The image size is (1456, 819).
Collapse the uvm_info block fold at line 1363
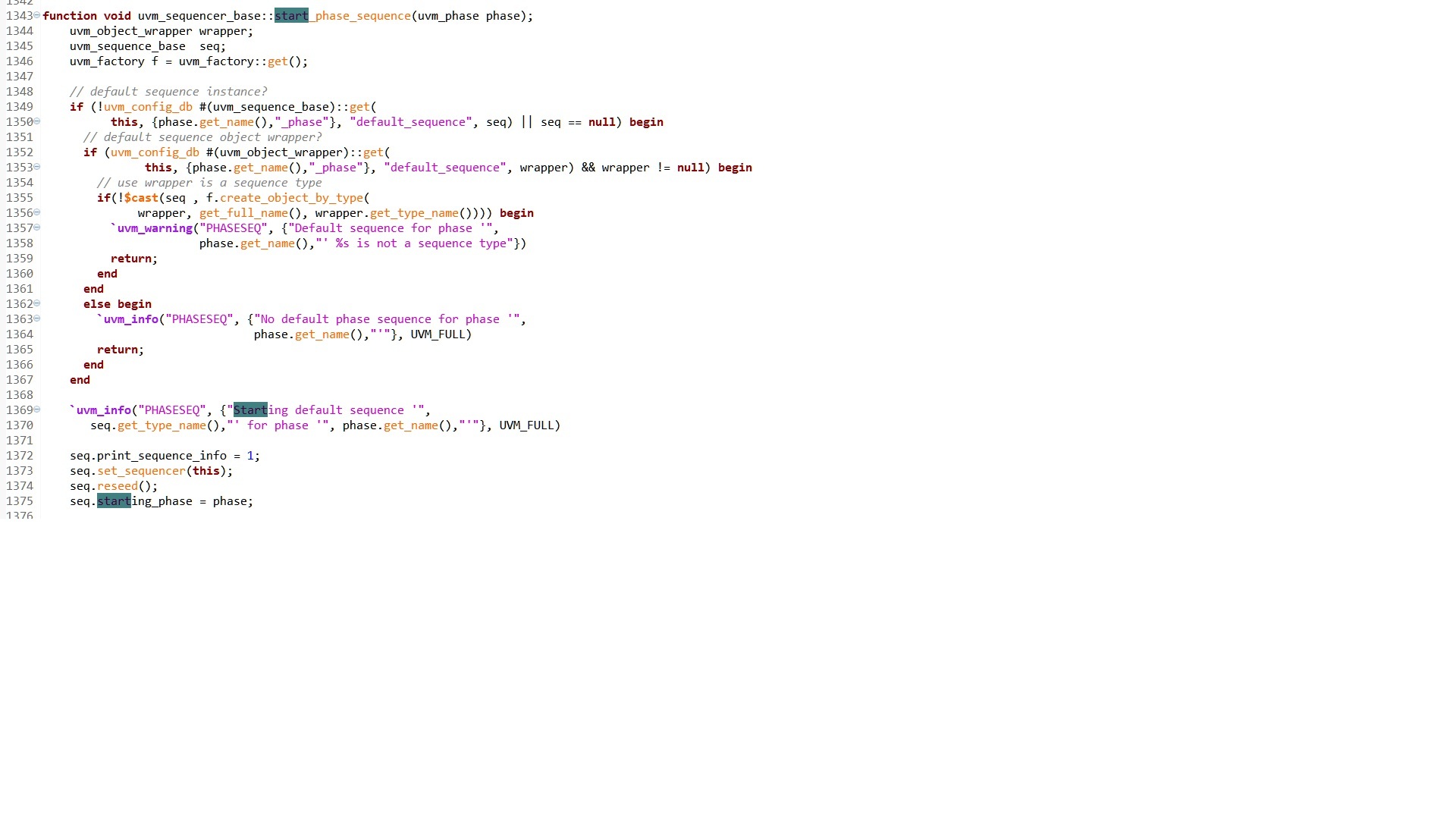(x=37, y=319)
